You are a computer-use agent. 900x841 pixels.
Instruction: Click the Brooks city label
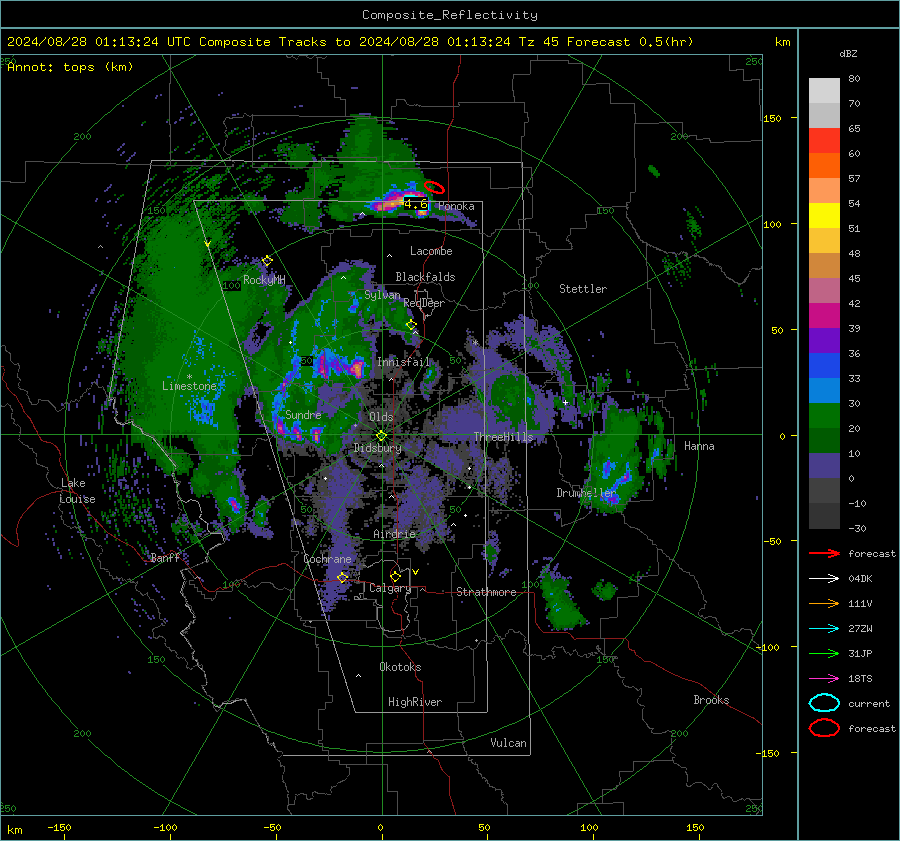[711, 700]
